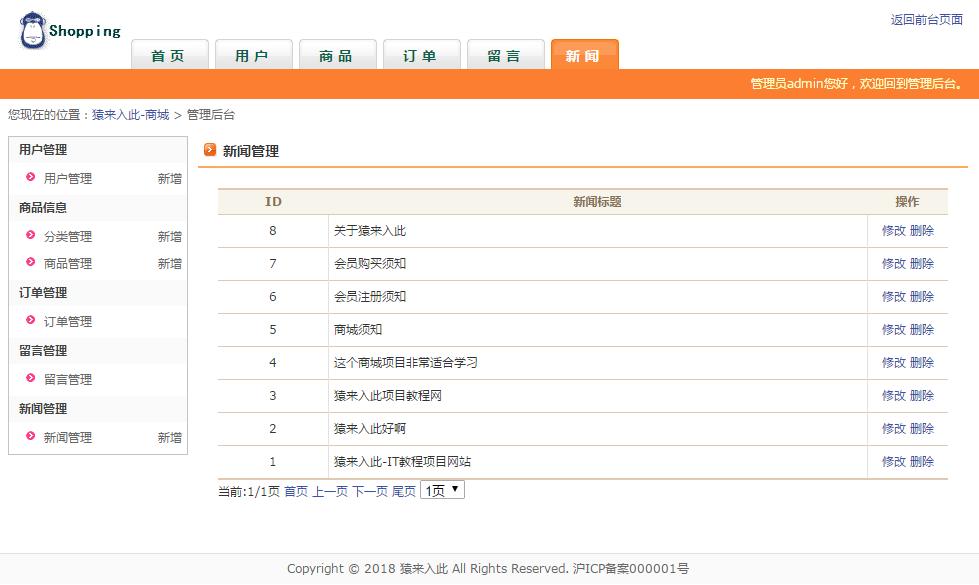Open the 用户 tab

pos(253,57)
